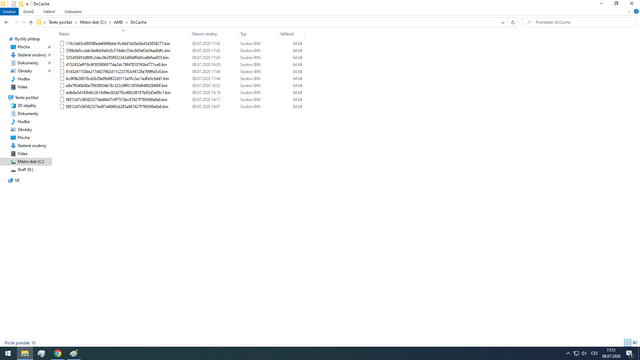Open the address bar history dropdown
The image size is (640, 360).
[x=503, y=22]
